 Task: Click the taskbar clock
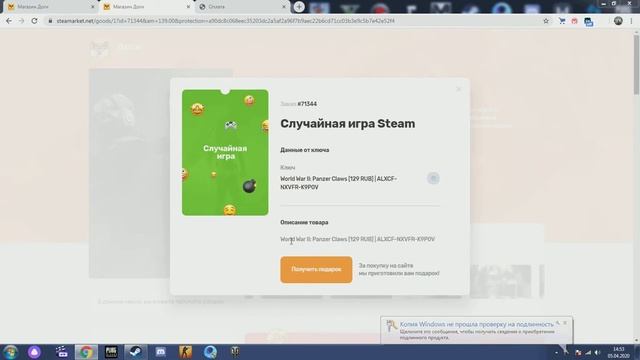(x=619, y=352)
